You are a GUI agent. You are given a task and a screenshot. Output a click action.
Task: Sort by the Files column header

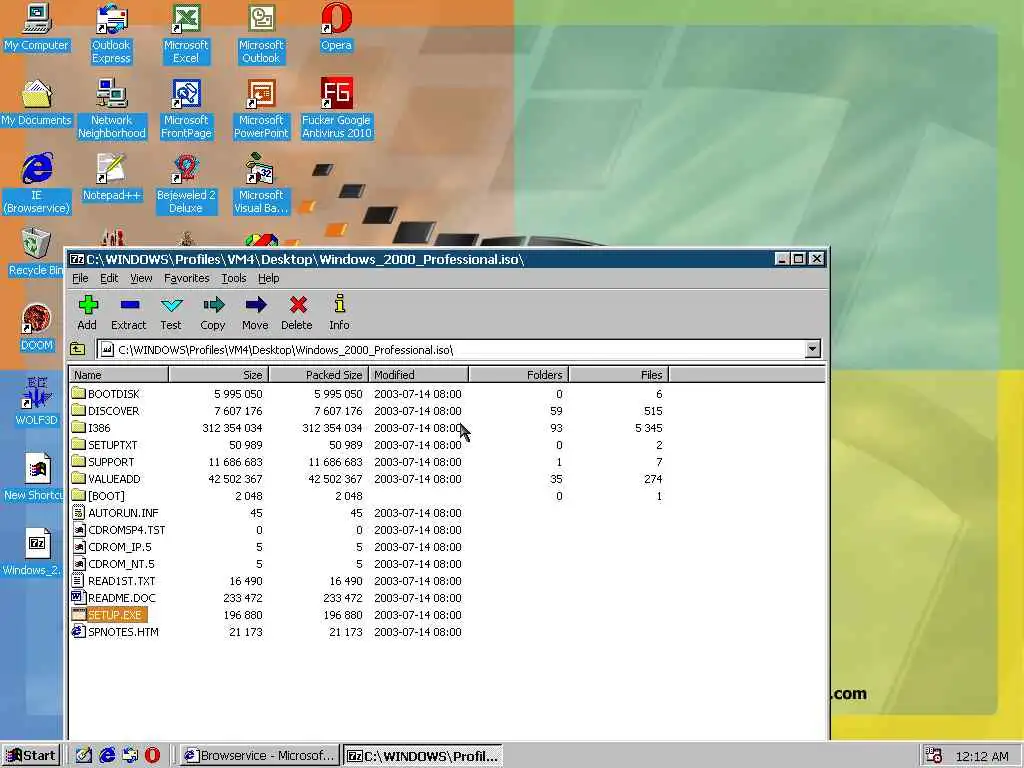click(618, 375)
